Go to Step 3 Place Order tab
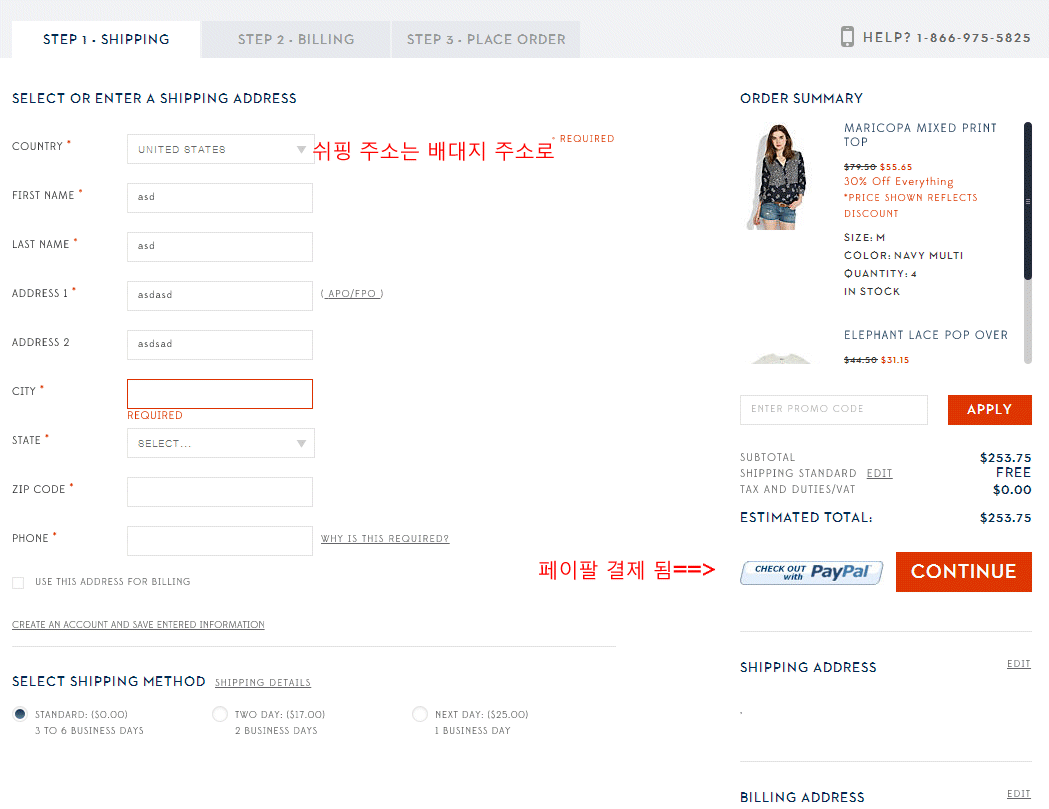Image resolution: width=1049 pixels, height=809 pixels. (x=486, y=40)
